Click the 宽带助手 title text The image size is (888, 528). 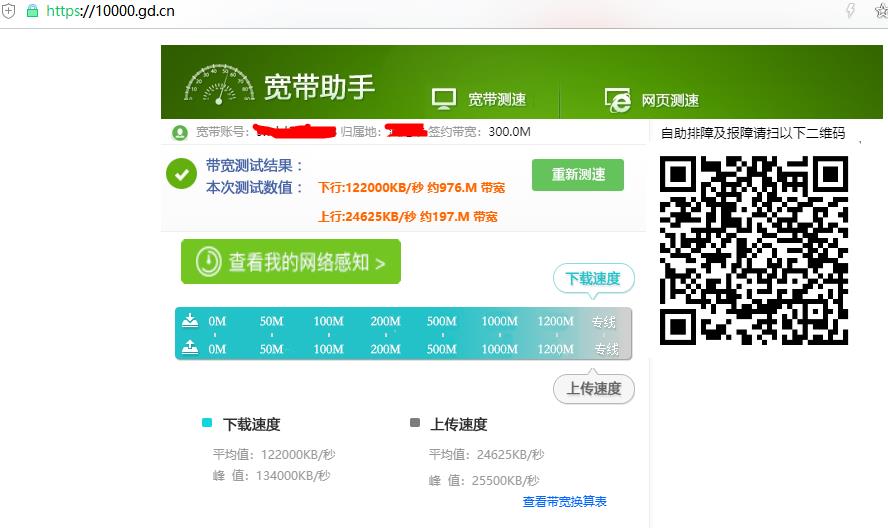(x=319, y=87)
